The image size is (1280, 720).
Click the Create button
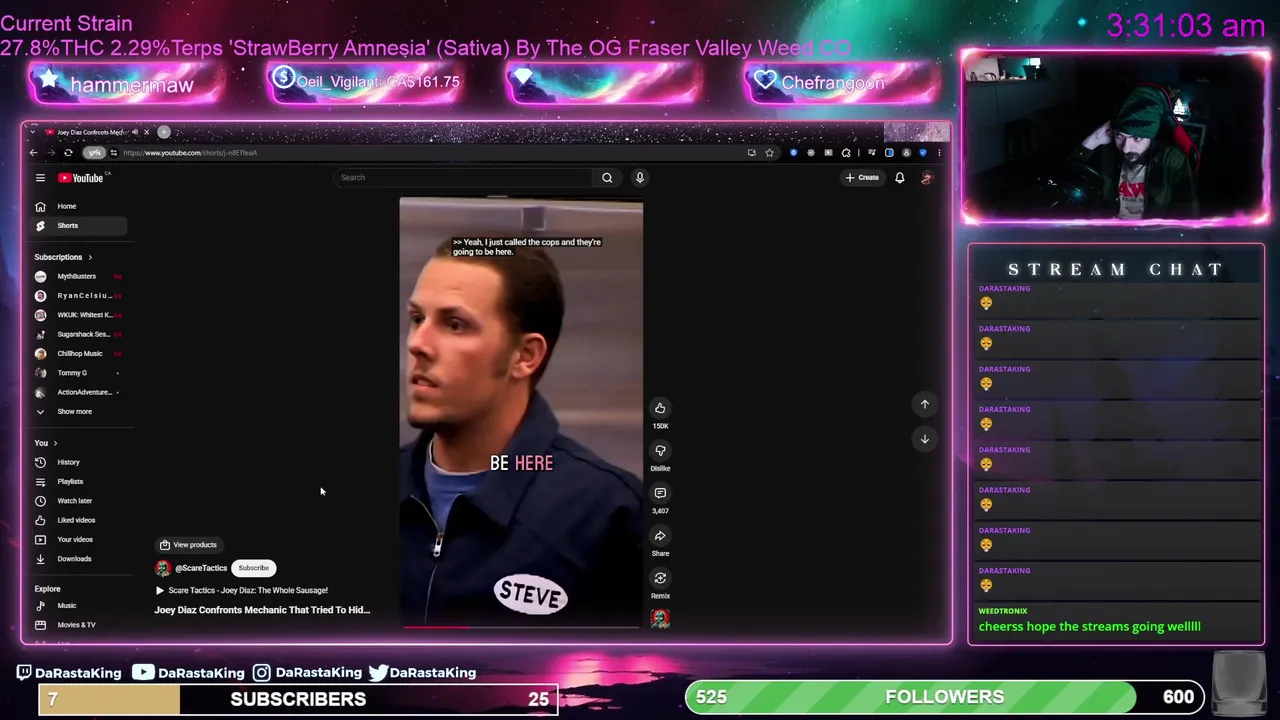(x=861, y=178)
